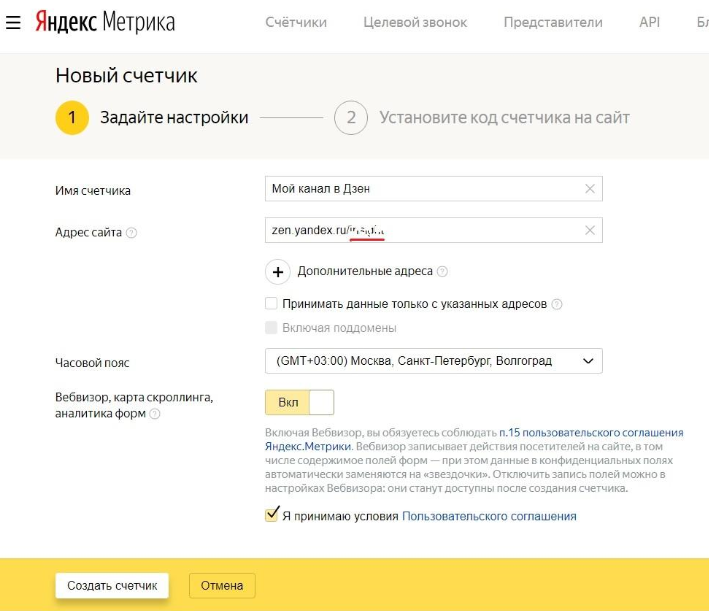Viewport: 709px width, 611px height.
Task: Open the Счётчики tab
Action: [x=296, y=22]
